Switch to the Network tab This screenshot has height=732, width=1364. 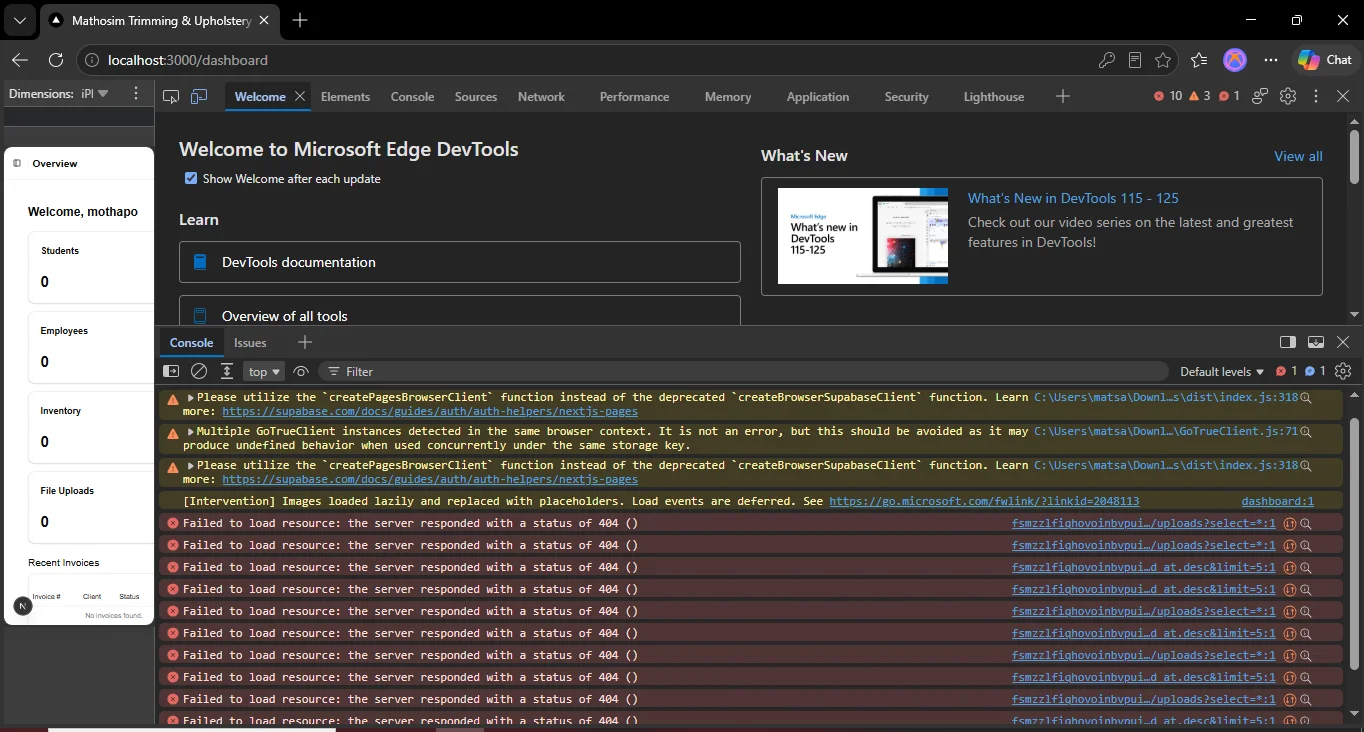(541, 96)
